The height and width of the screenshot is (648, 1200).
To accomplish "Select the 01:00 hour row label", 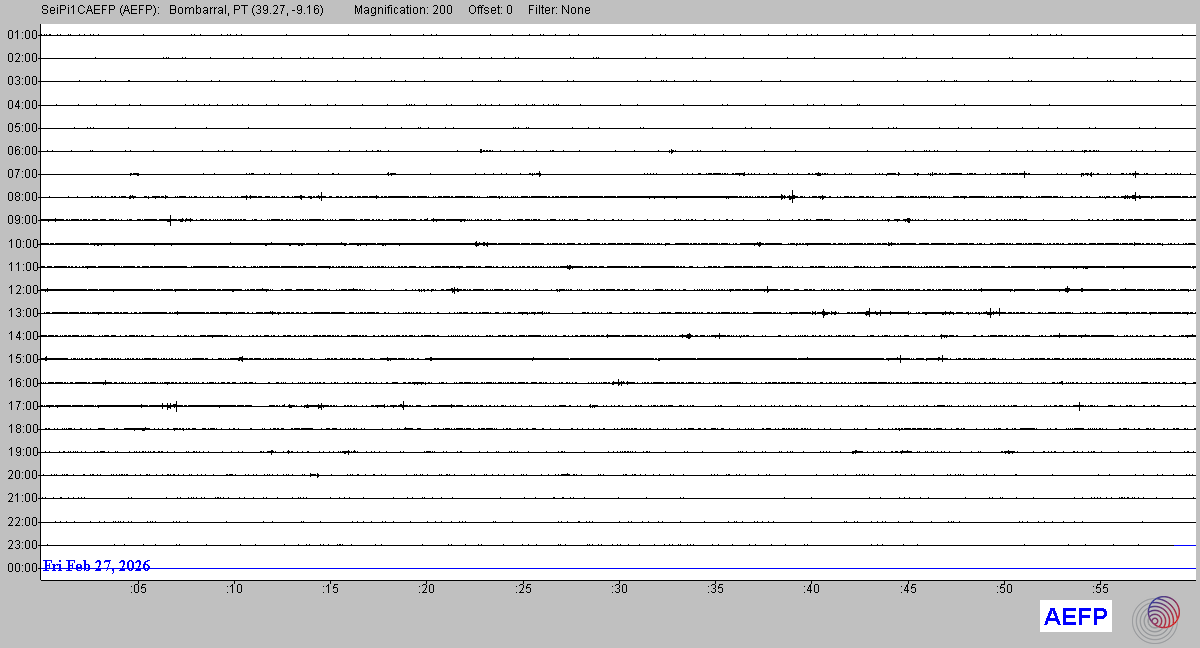I will (21, 35).
